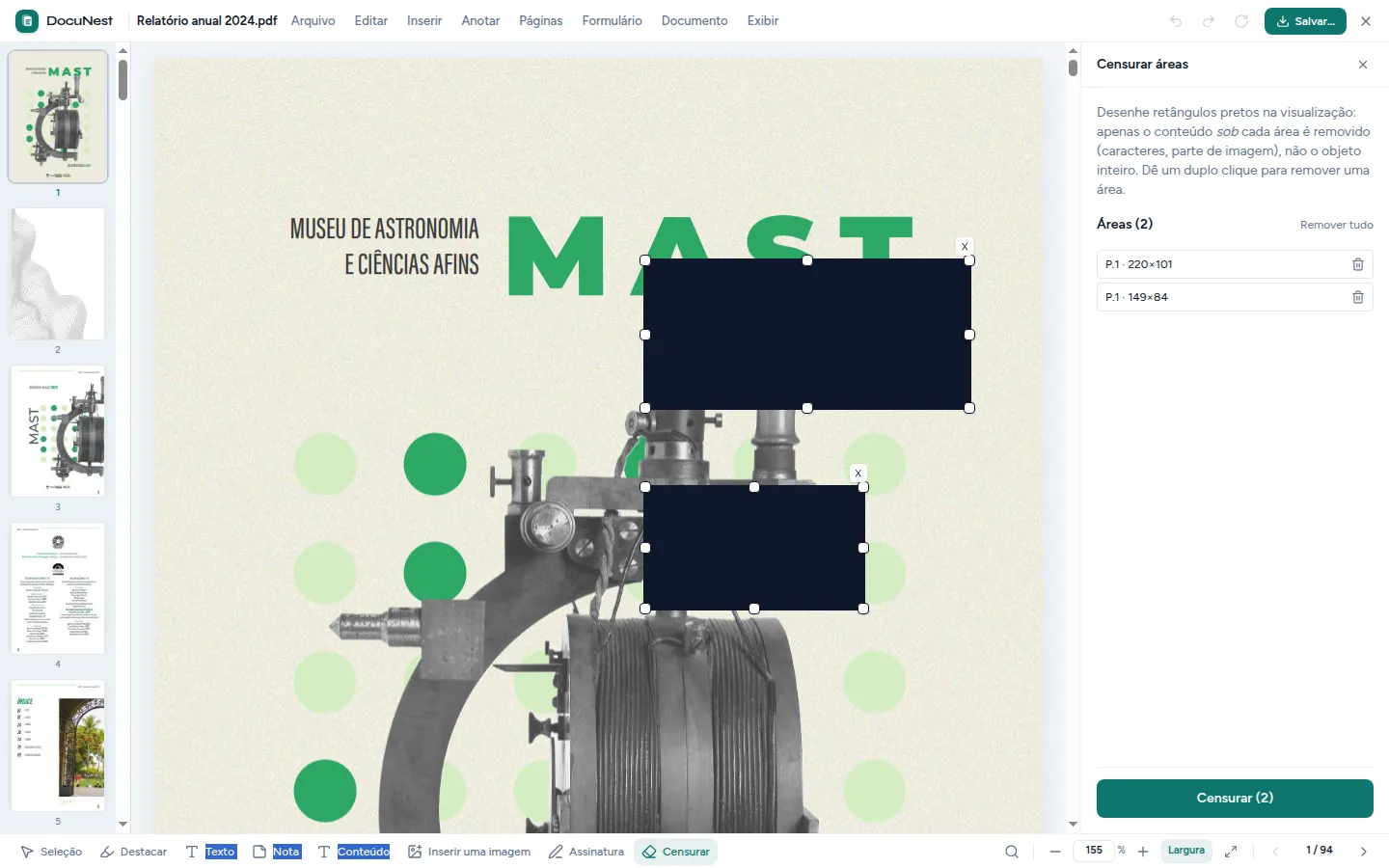Open the Assinatura signature tool
This screenshot has height=868, width=1389.
pos(586,852)
